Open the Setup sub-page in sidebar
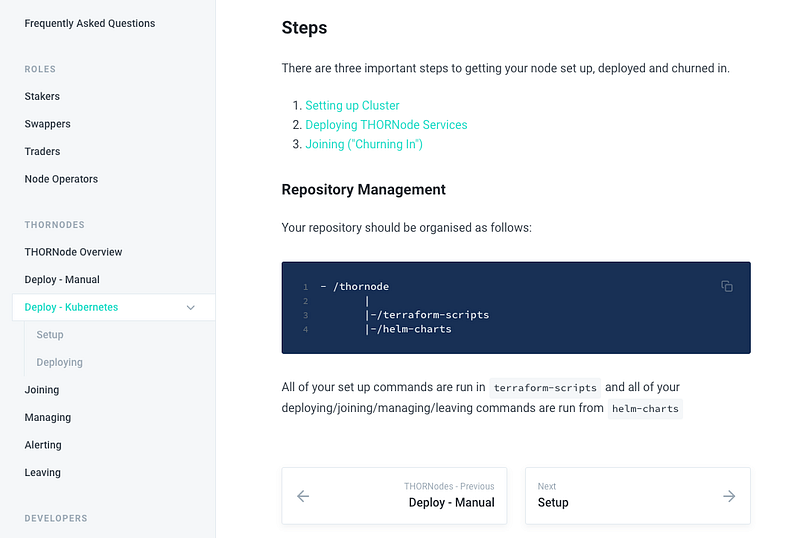Image resolution: width=800 pixels, height=538 pixels. tap(50, 335)
